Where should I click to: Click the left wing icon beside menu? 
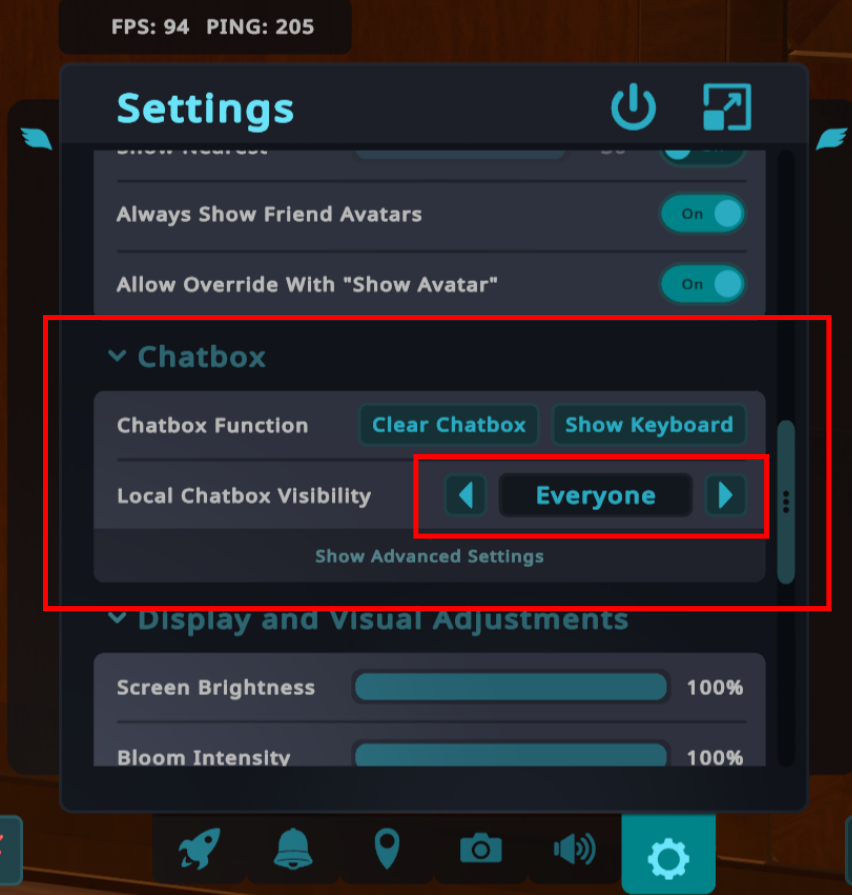(x=37, y=139)
